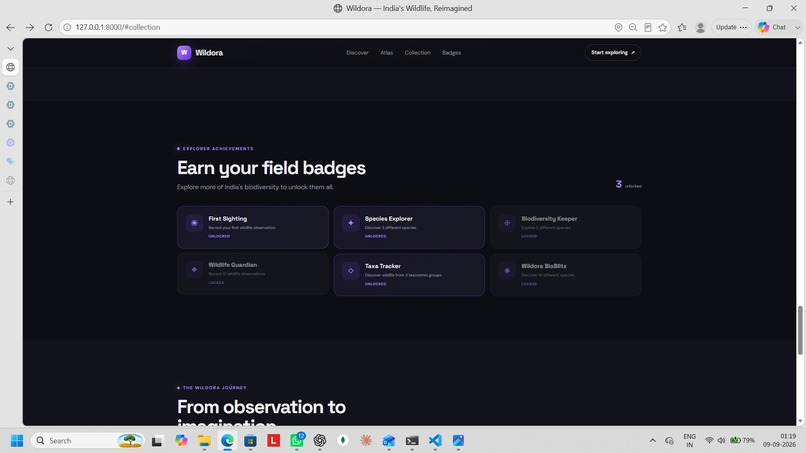Image resolution: width=806 pixels, height=453 pixels.
Task: Open WhatsApp from the taskbar
Action: click(x=297, y=441)
